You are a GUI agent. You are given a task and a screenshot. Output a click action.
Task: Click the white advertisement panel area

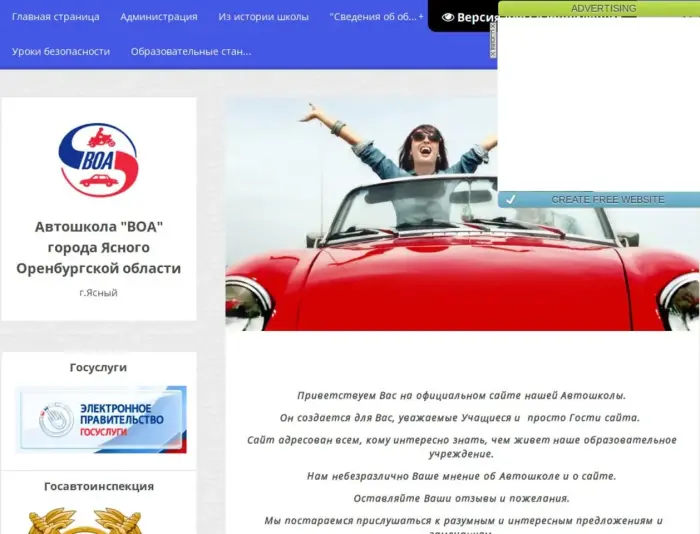point(598,100)
